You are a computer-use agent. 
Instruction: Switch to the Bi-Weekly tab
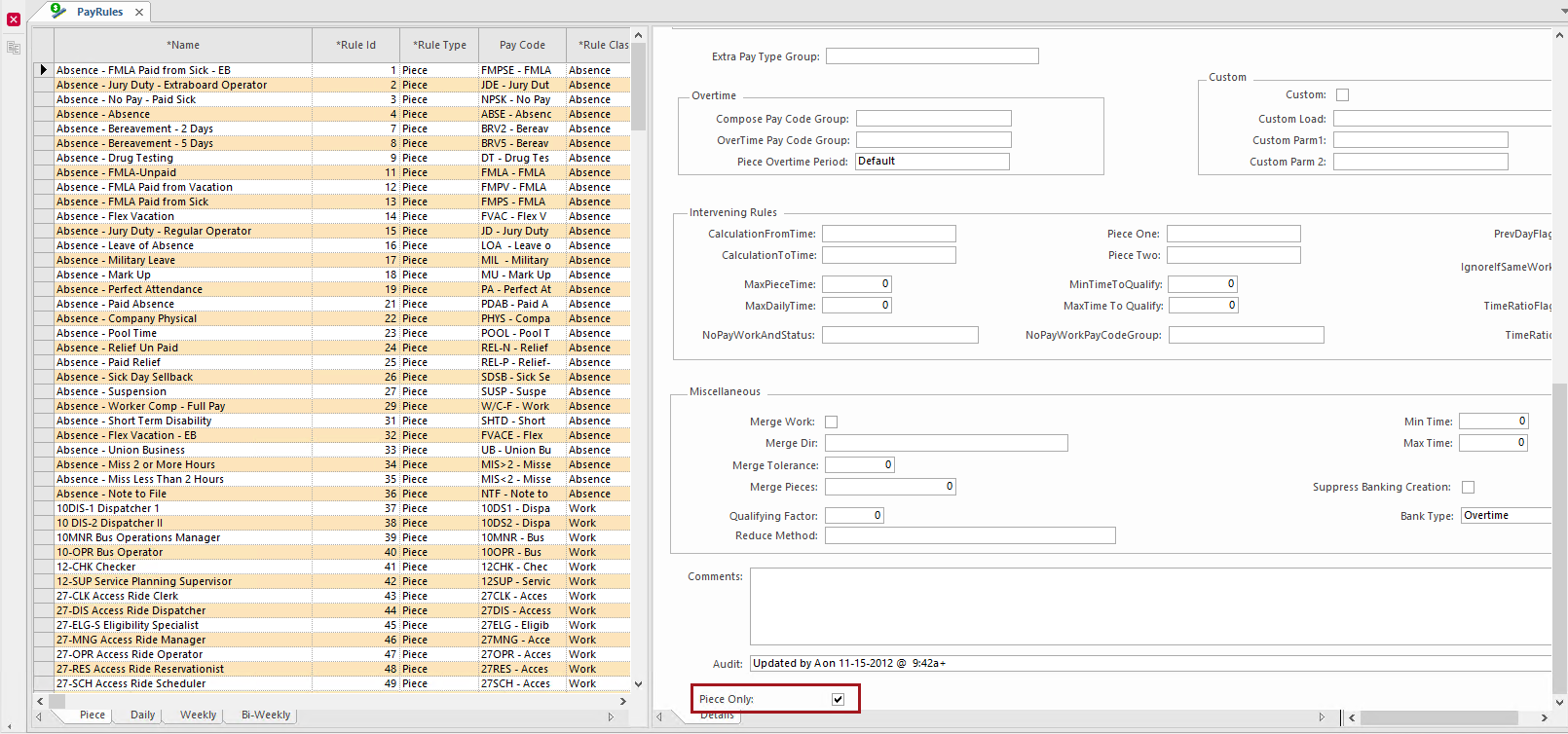(266, 715)
